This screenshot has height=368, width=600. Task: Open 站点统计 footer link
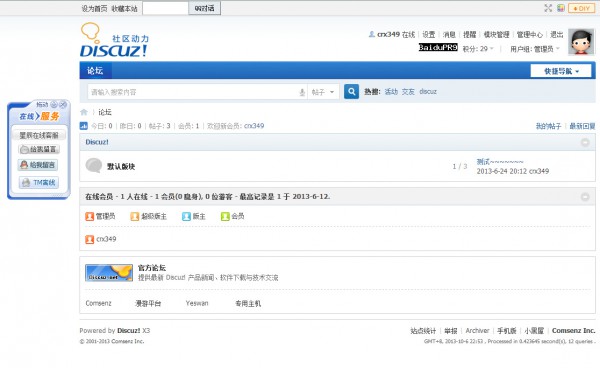pos(423,331)
